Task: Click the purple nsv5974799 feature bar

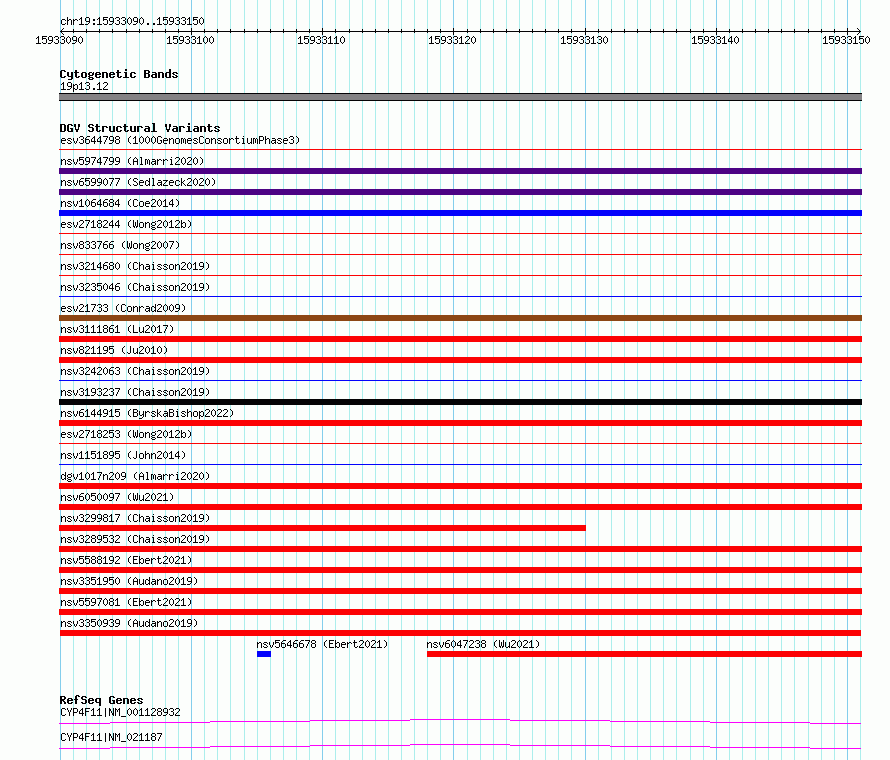Action: click(461, 171)
